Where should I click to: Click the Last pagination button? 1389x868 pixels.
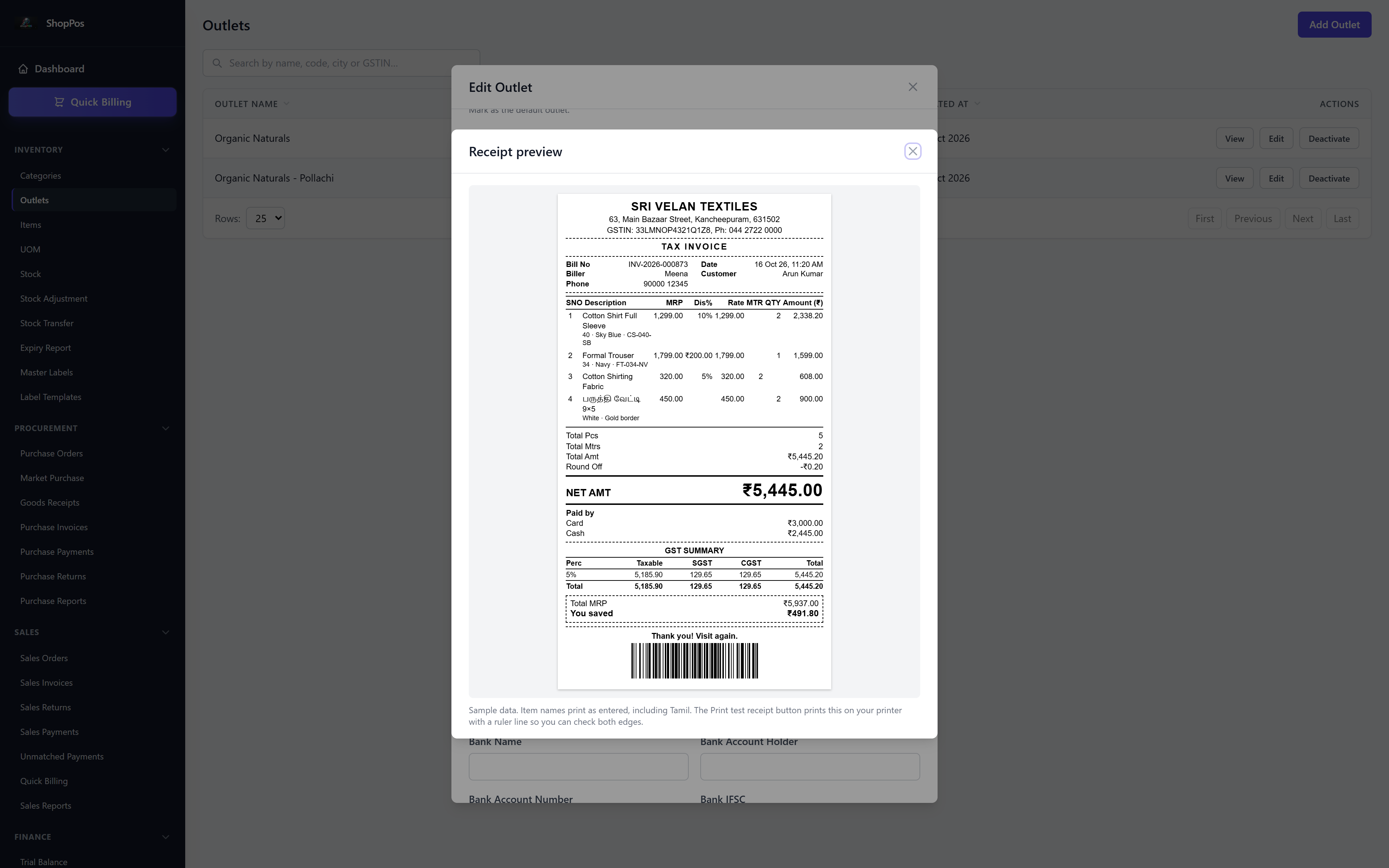click(x=1342, y=219)
